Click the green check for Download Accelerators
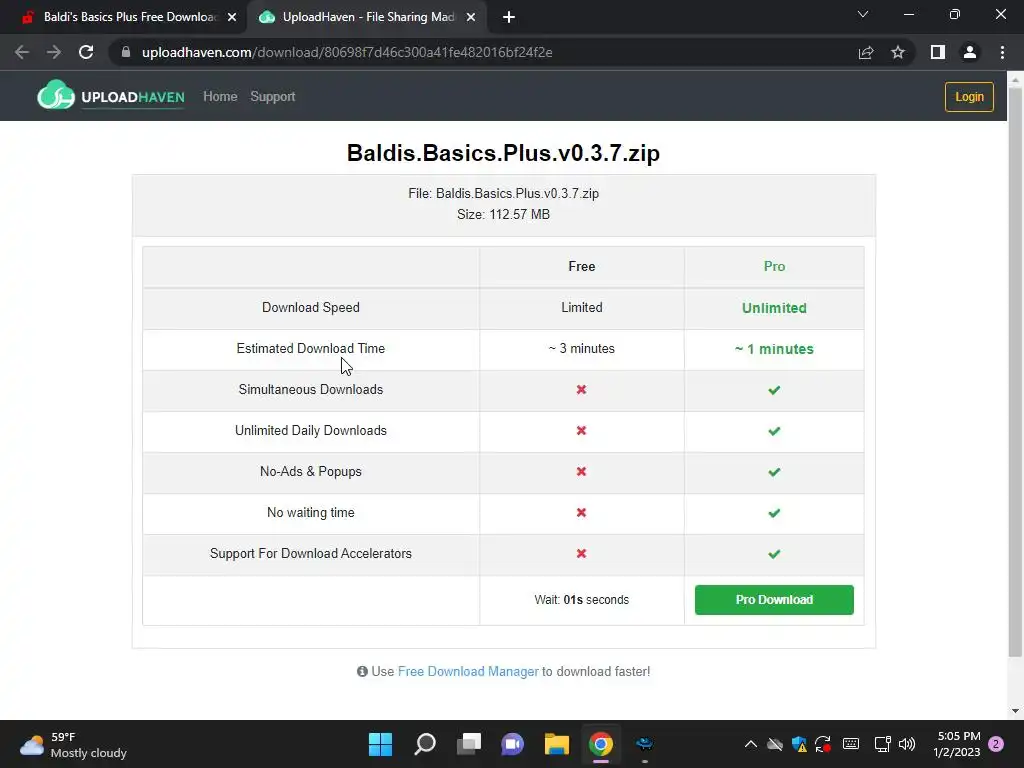Image resolution: width=1024 pixels, height=768 pixels. pos(774,554)
